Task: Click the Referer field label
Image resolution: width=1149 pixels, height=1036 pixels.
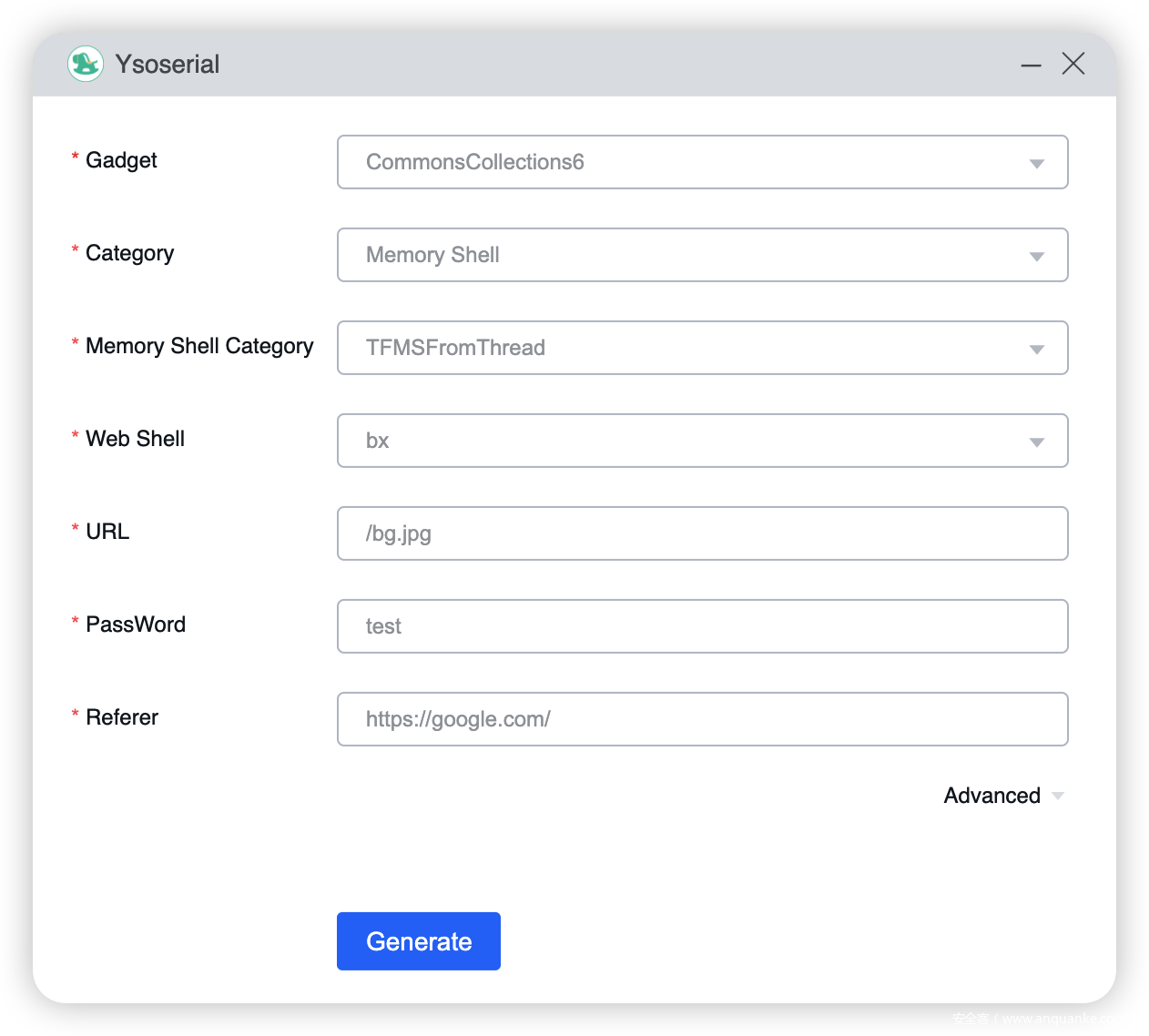Action: (x=122, y=717)
